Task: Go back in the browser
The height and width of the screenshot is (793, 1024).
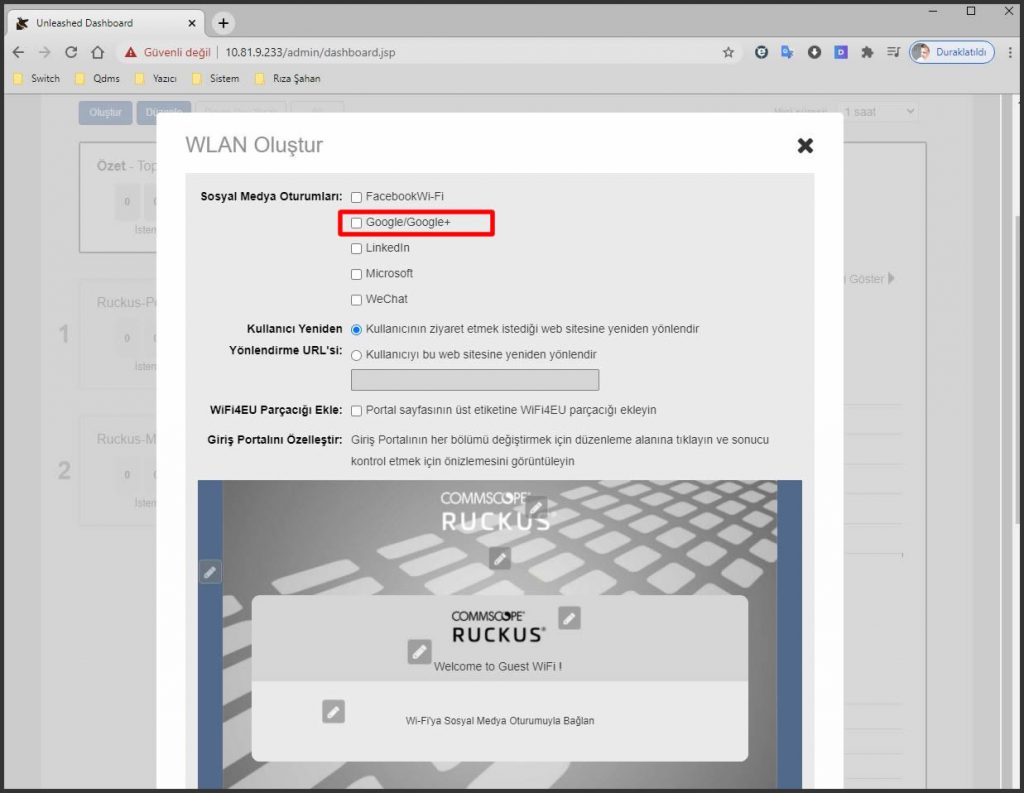Action: coord(18,52)
